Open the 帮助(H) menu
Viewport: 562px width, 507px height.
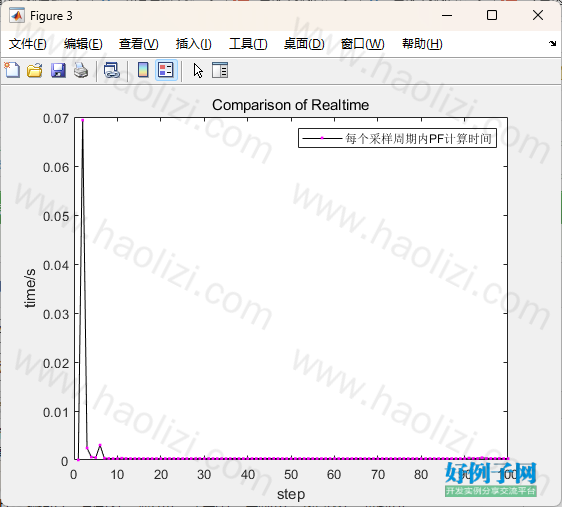(422, 44)
